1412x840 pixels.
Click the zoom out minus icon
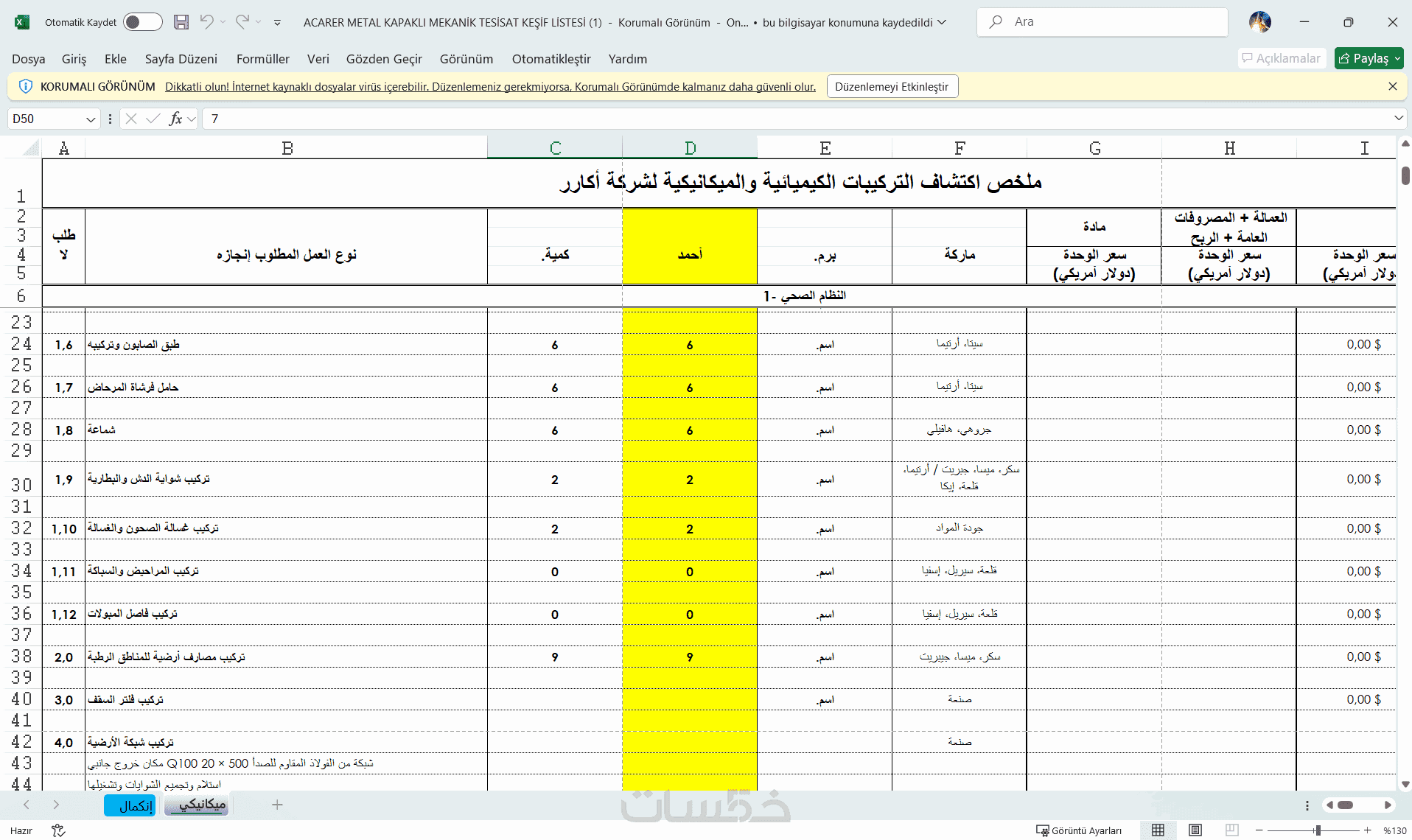(x=1259, y=830)
